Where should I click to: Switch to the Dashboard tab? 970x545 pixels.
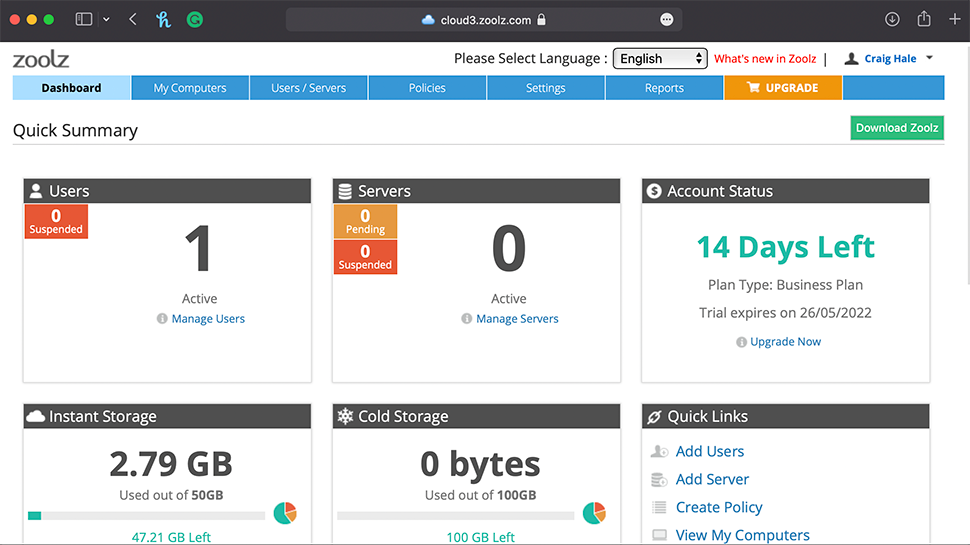point(71,88)
